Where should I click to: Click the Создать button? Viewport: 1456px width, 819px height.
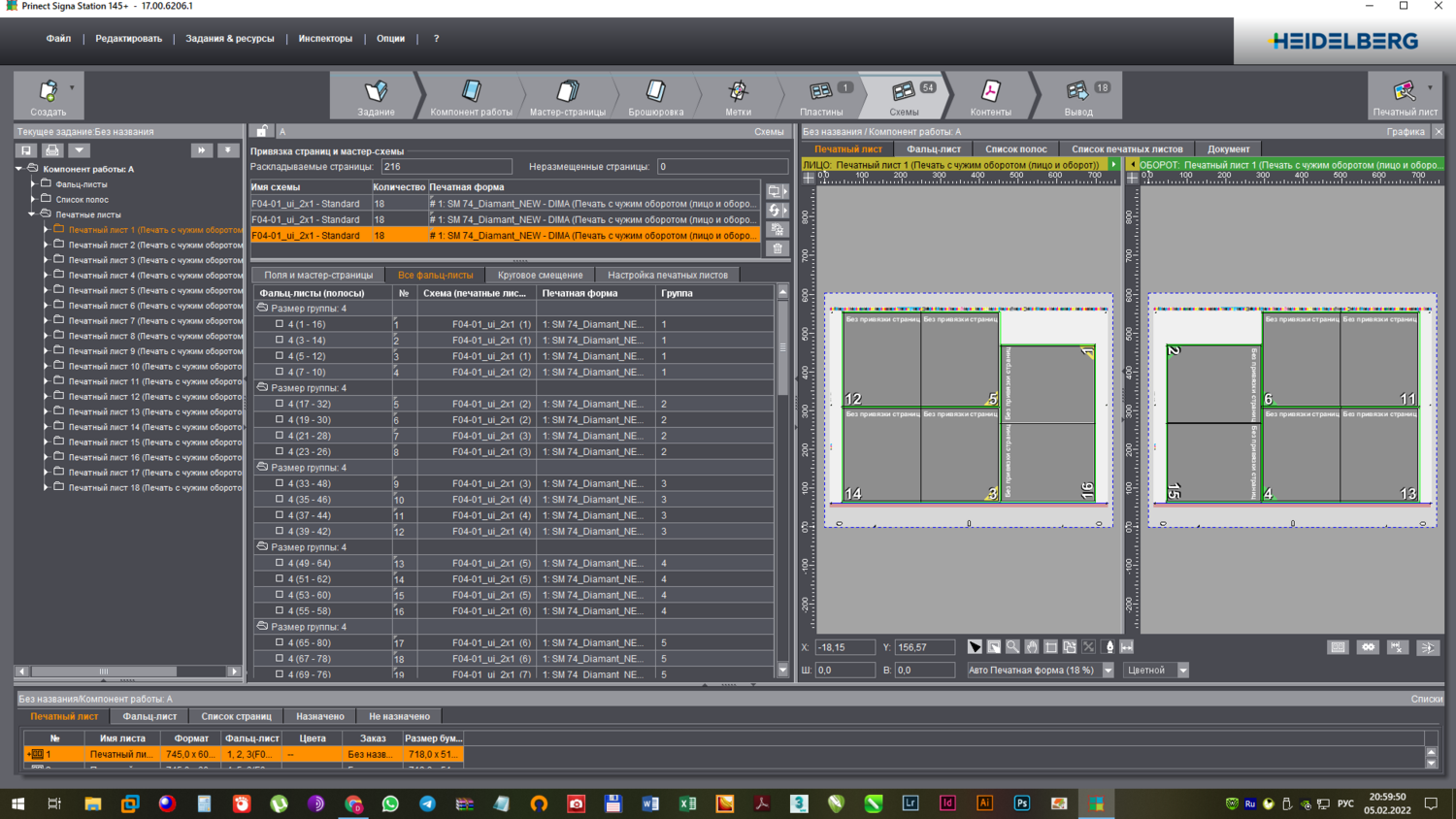(x=48, y=96)
